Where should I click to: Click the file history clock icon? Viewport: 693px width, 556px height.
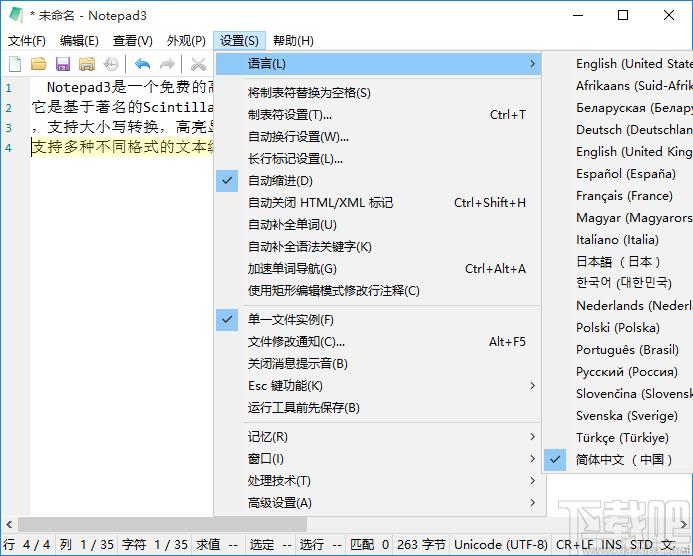pos(111,65)
